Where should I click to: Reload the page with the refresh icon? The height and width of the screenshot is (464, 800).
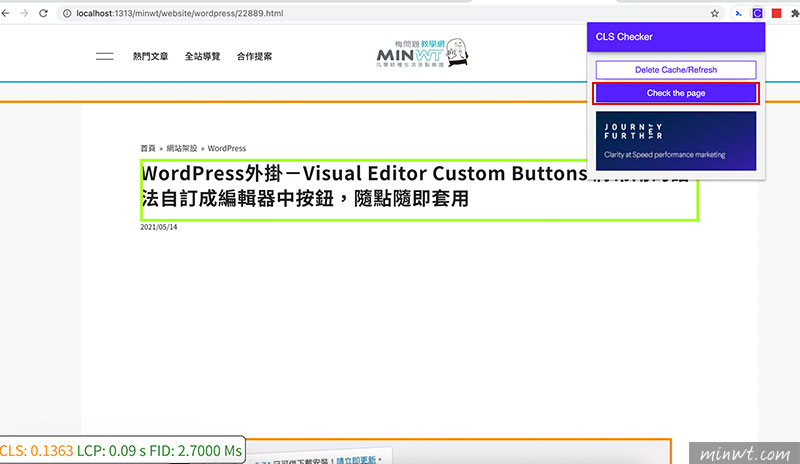[43, 13]
